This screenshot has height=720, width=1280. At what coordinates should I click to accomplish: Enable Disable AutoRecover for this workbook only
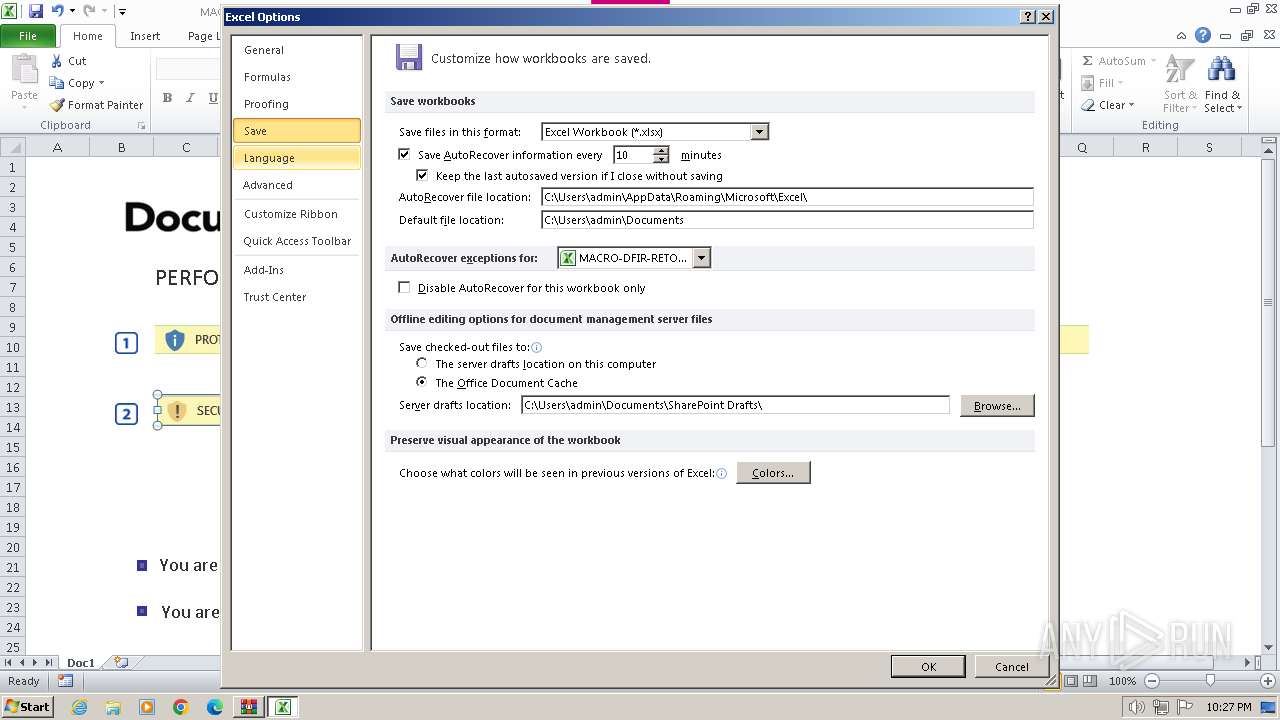(x=404, y=287)
